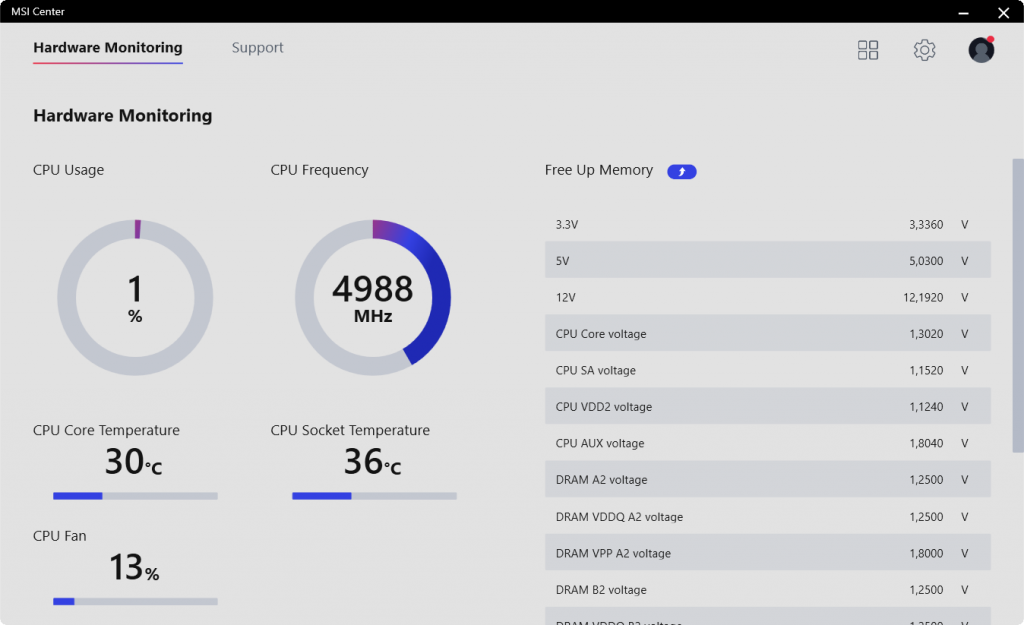Open the feature sets grid icon
The image size is (1024, 625).
(868, 50)
